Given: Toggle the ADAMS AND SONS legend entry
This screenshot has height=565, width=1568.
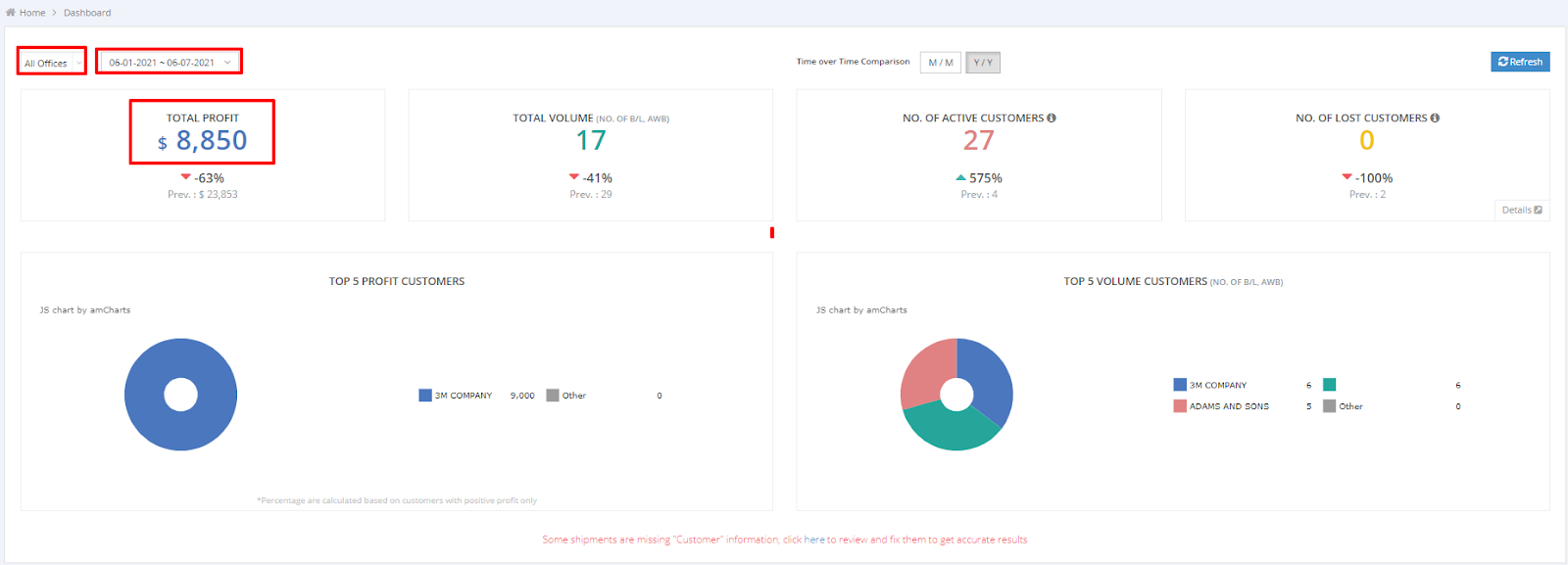Looking at the screenshot, I should pos(1228,406).
